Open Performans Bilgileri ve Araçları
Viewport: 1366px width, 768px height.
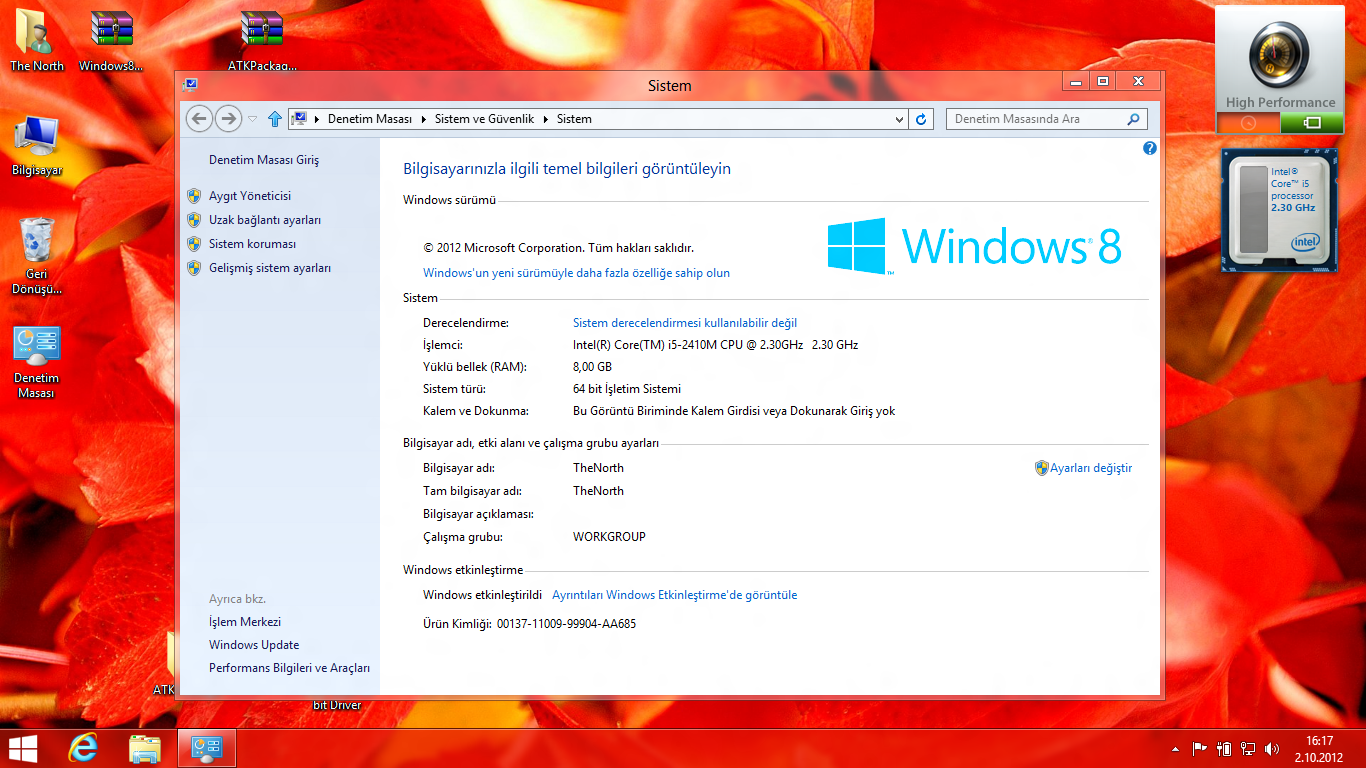click(x=290, y=668)
